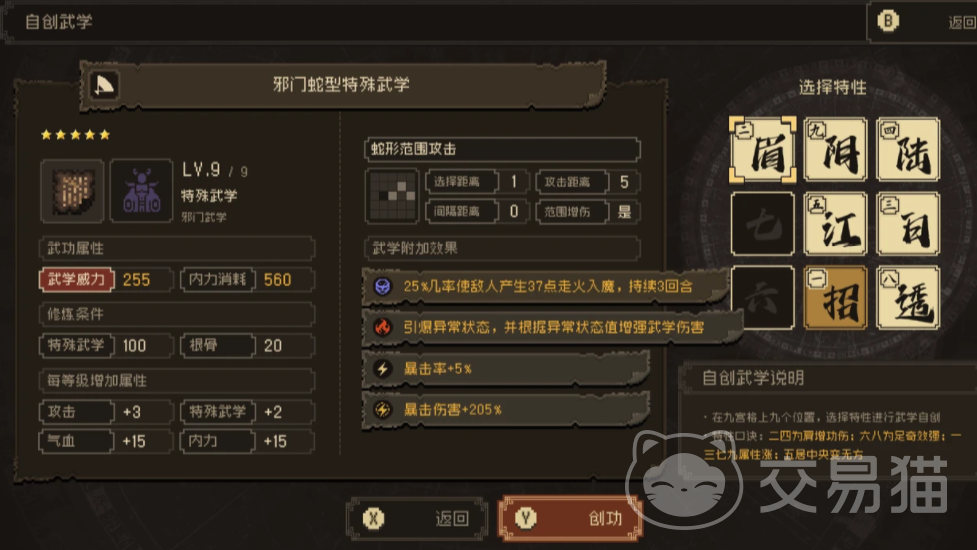Click the martial art scroll thumbnail
The image size is (977, 550).
pyautogui.click(x=72, y=191)
